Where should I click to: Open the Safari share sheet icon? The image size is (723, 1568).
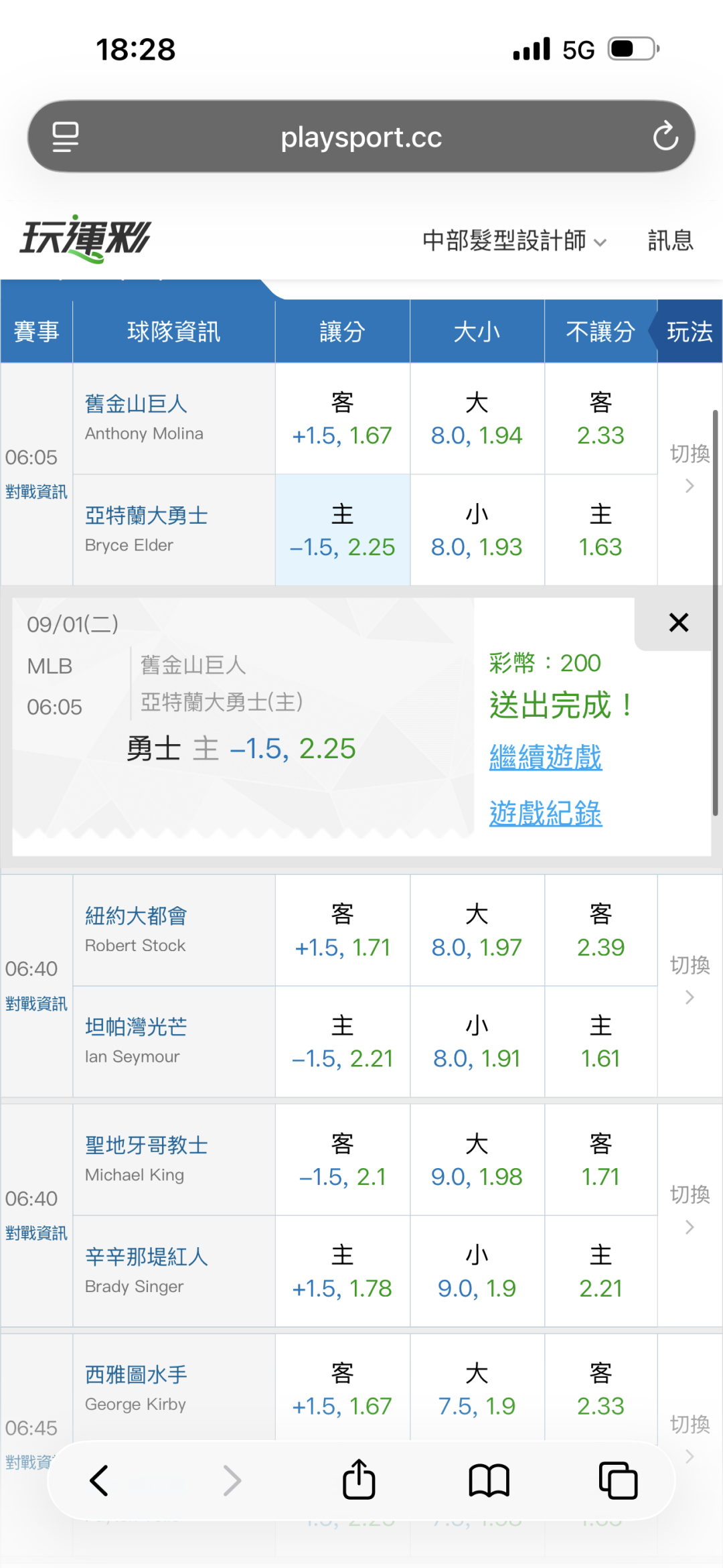(359, 1479)
